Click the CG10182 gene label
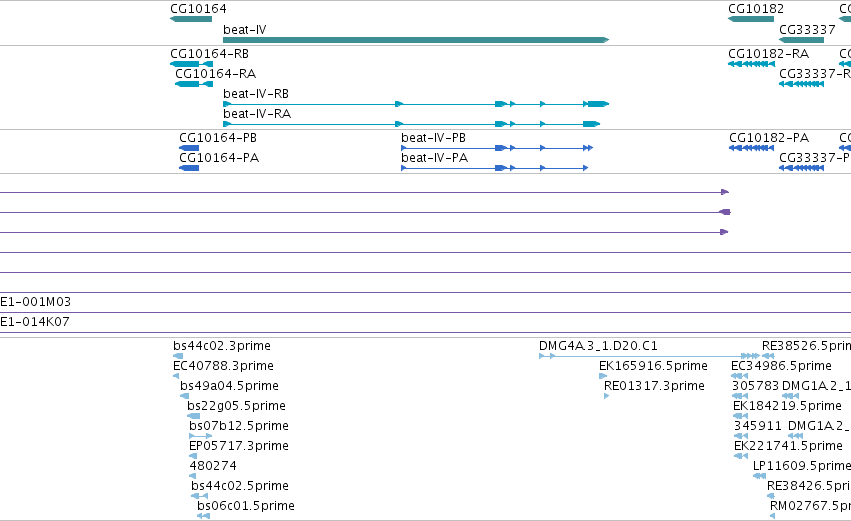Viewport: 851px width, 521px height. coord(755,9)
